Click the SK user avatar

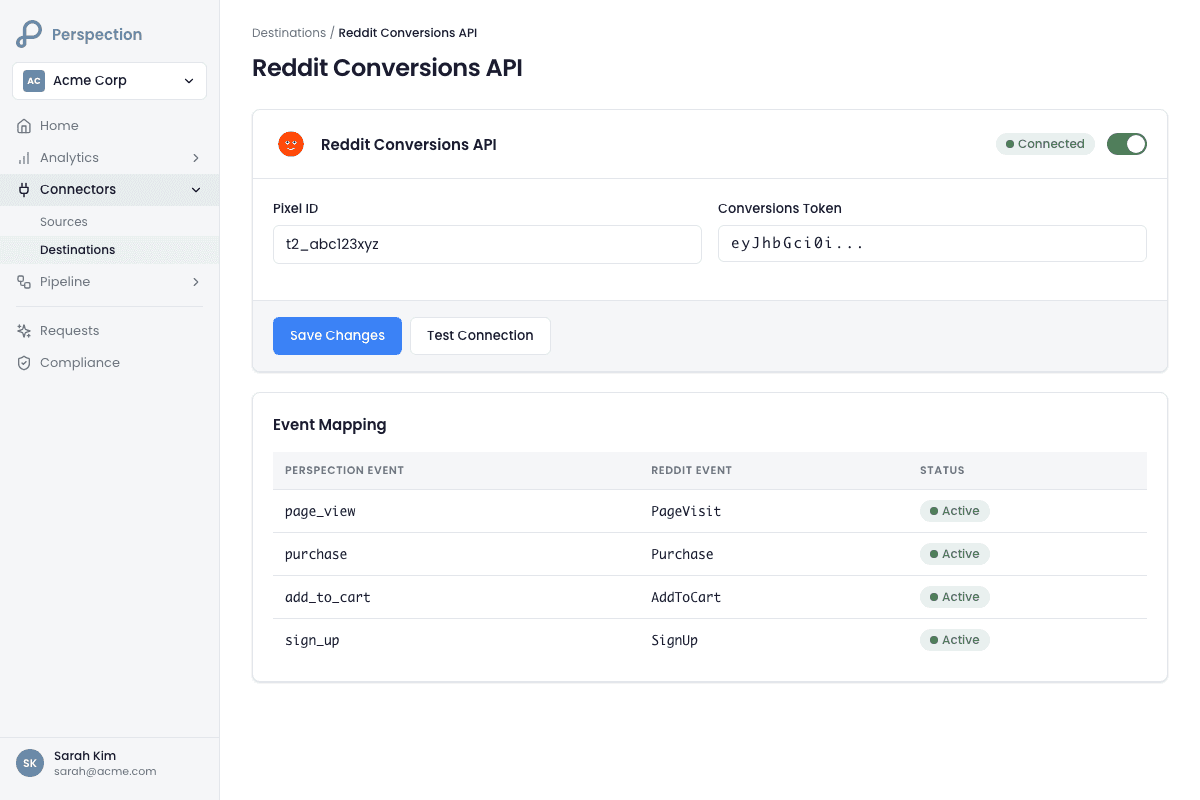tap(30, 763)
